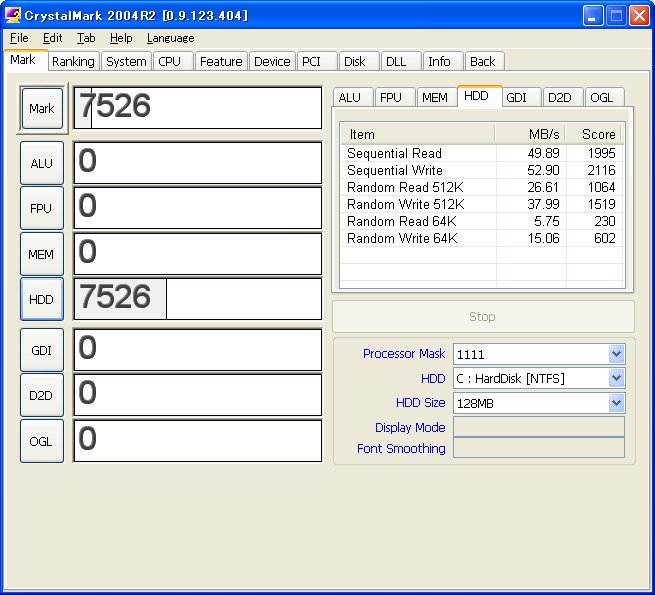Open the Edit menu
Viewport: 655px width, 595px height.
click(52, 38)
